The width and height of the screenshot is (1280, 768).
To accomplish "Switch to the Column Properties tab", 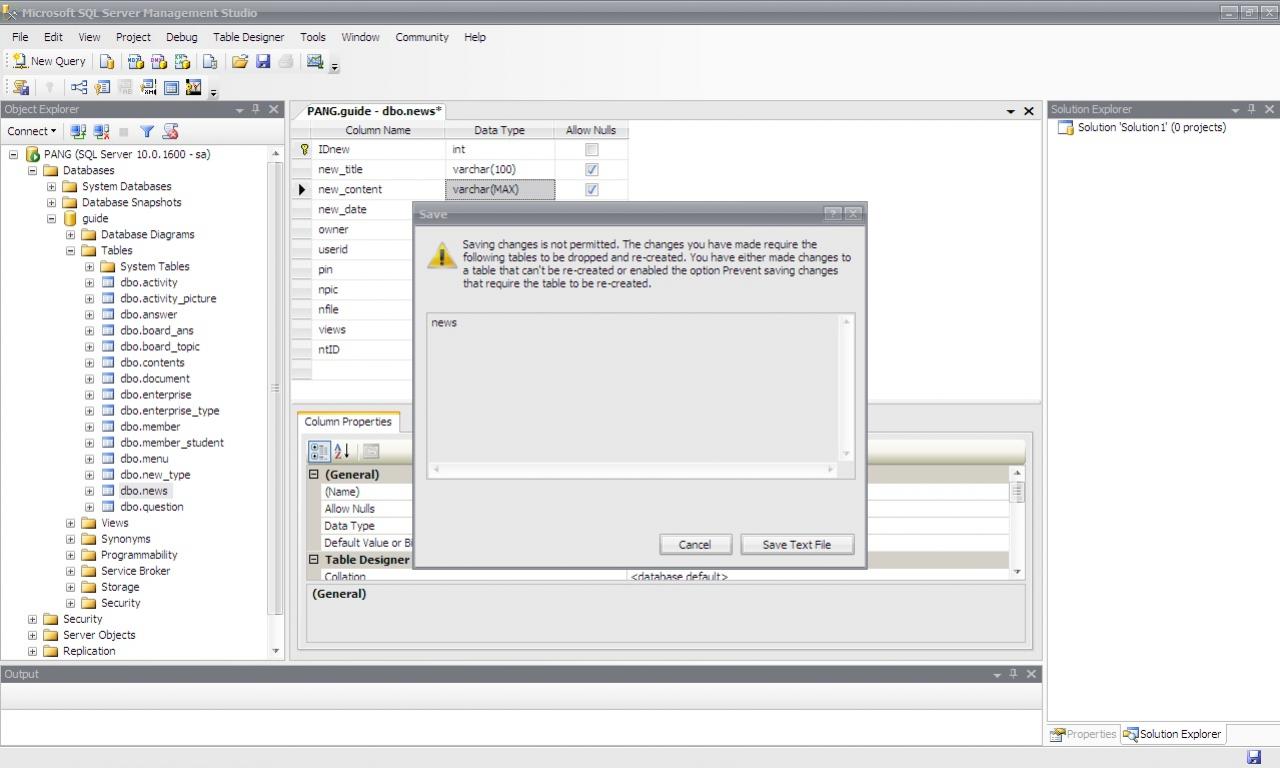I will 348,422.
